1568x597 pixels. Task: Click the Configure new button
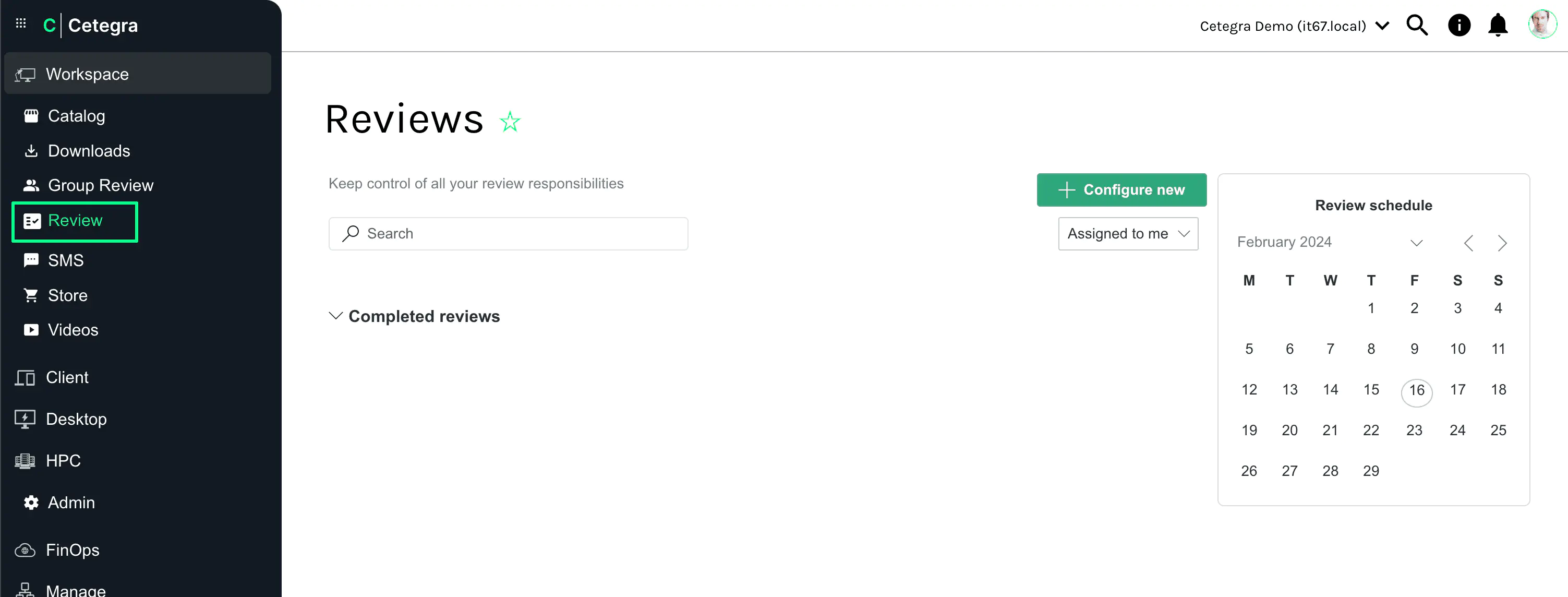pyautogui.click(x=1121, y=189)
